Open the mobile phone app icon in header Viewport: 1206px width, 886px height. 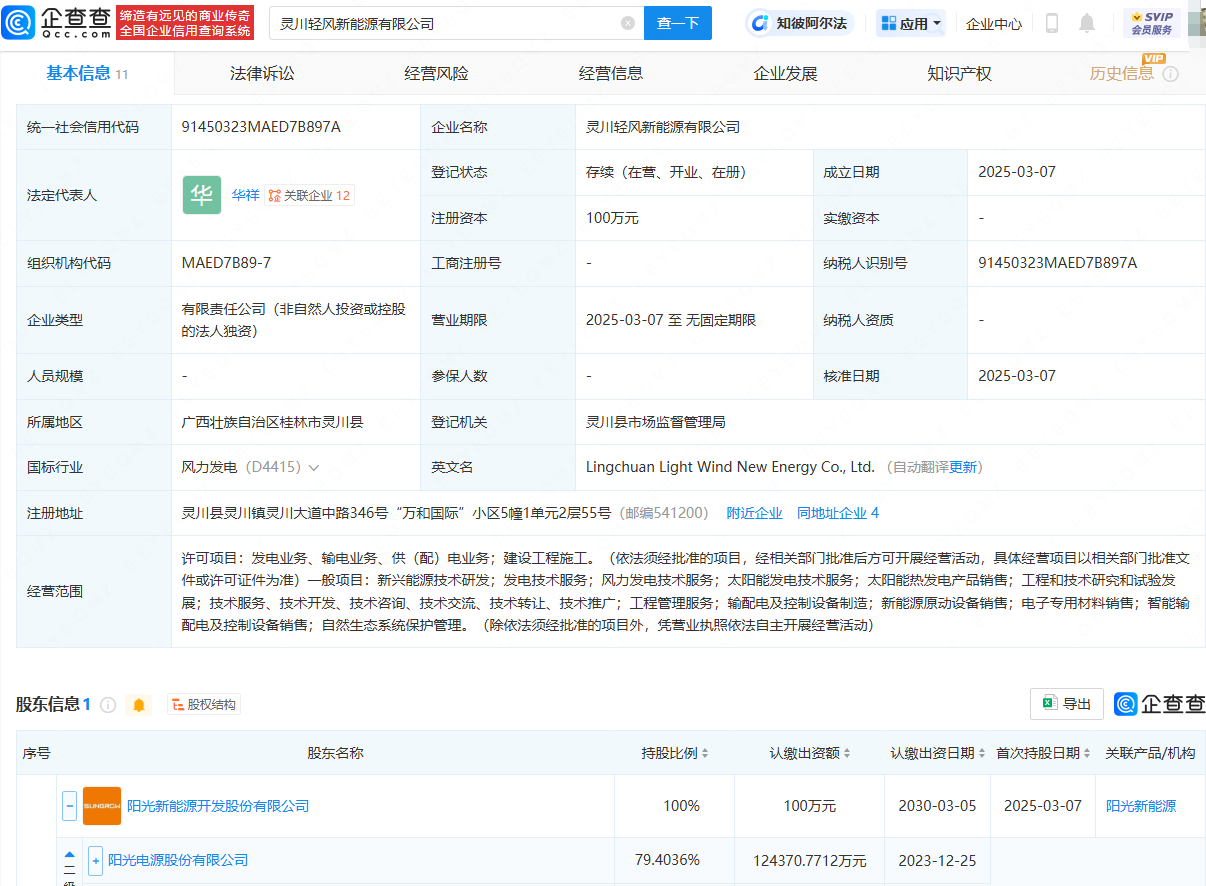click(1052, 23)
